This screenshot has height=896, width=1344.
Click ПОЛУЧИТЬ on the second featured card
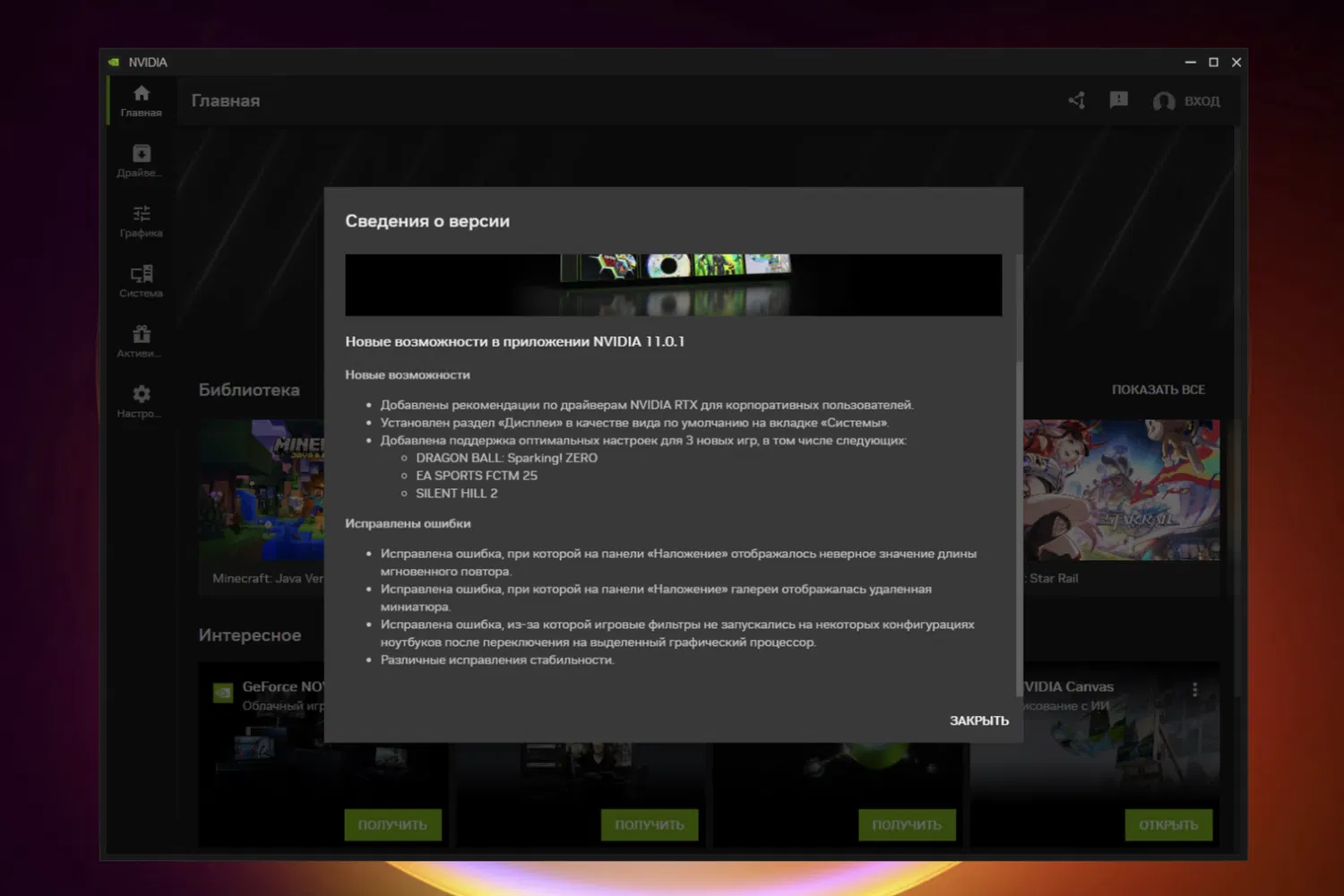point(650,824)
